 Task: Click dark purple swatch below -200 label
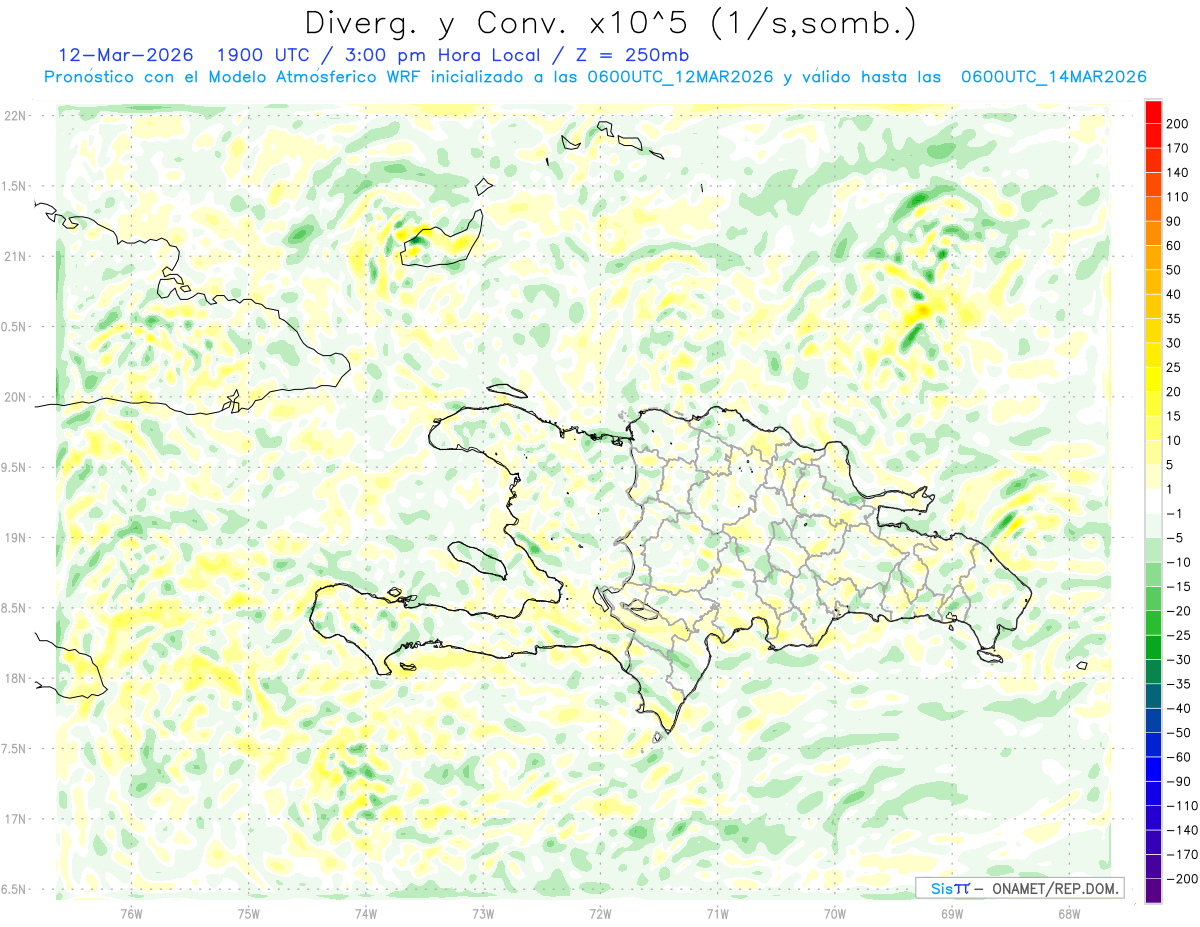(x=1153, y=891)
